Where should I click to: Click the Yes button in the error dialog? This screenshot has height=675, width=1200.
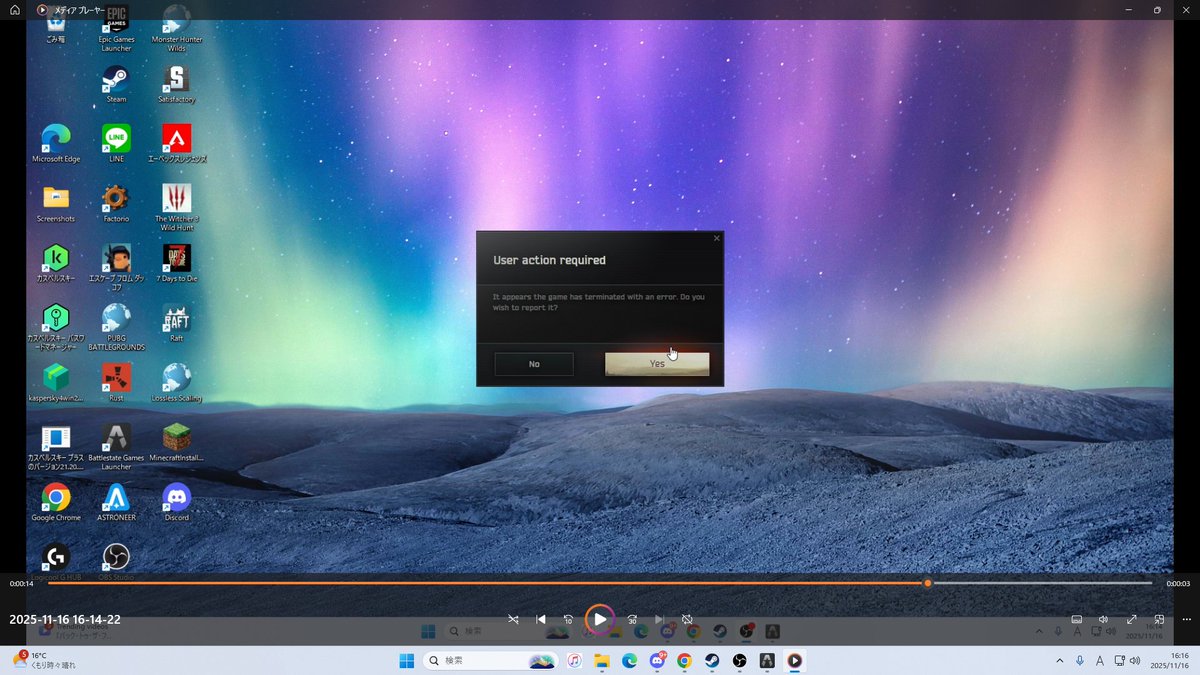pyautogui.click(x=657, y=364)
